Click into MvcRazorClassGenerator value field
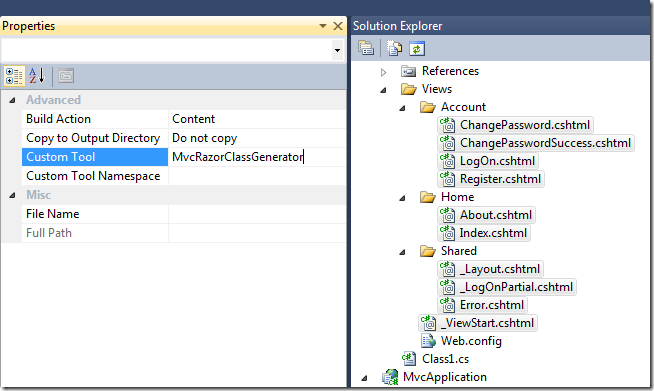This screenshot has height=391, width=654. 257,157
